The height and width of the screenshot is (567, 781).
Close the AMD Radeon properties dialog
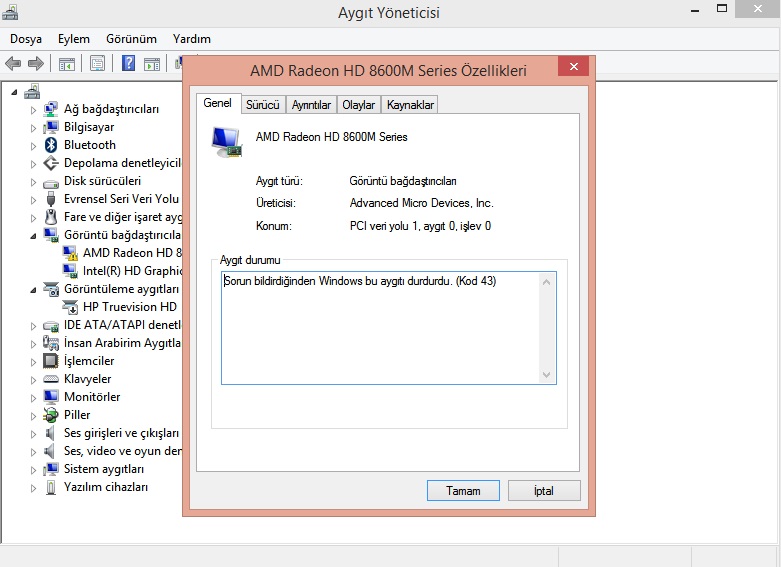click(574, 66)
